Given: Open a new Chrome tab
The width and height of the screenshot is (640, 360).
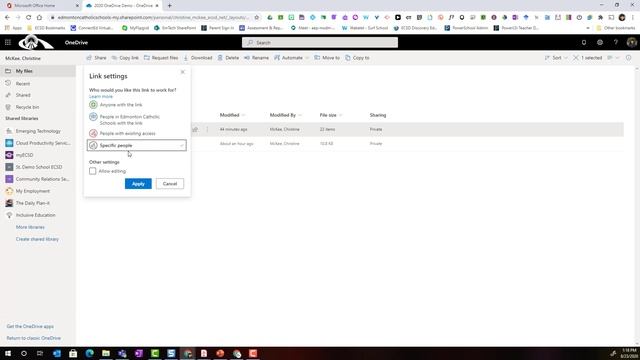Looking at the screenshot, I should [169, 6].
